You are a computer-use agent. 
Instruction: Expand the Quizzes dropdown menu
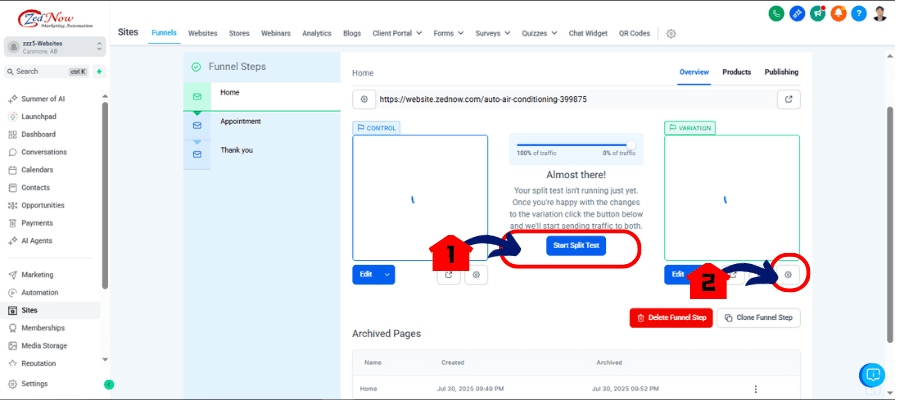(539, 33)
